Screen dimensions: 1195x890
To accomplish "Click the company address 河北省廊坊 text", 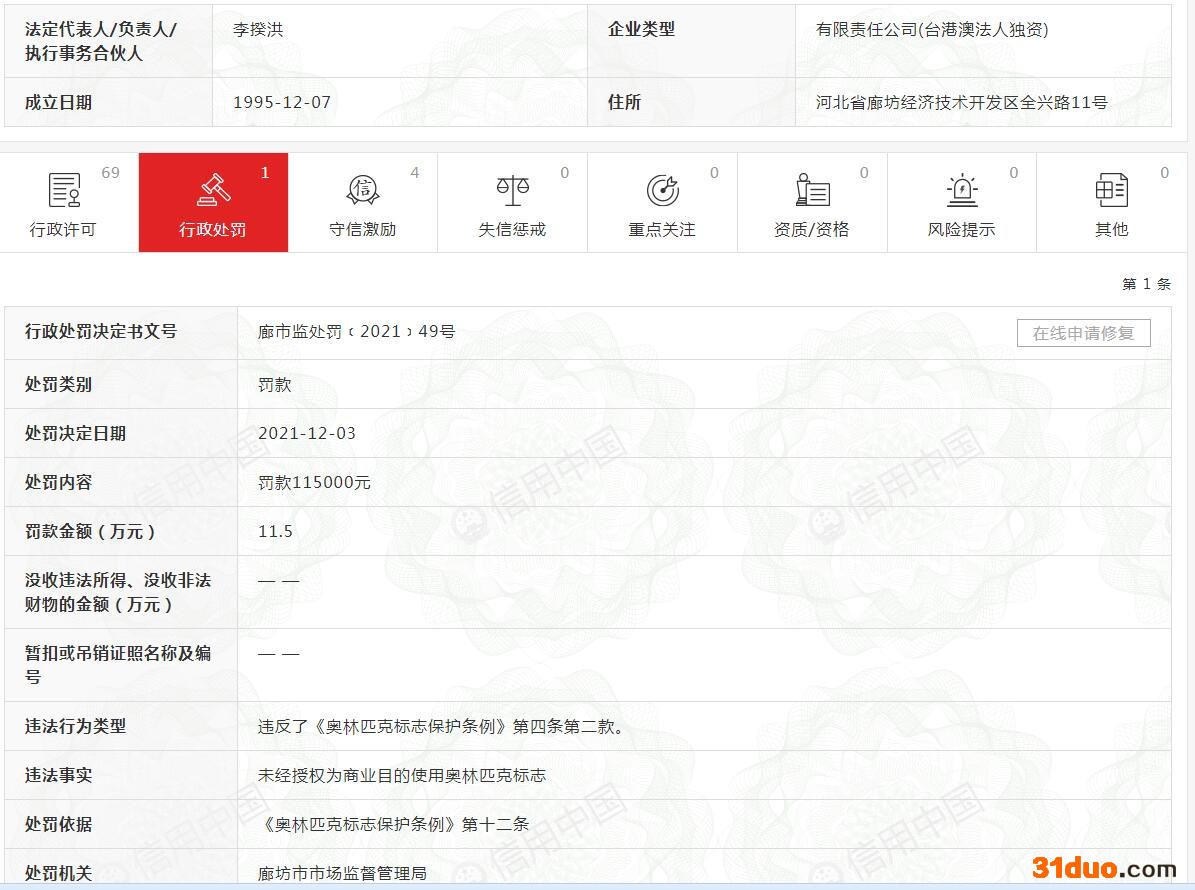I will click(x=961, y=102).
